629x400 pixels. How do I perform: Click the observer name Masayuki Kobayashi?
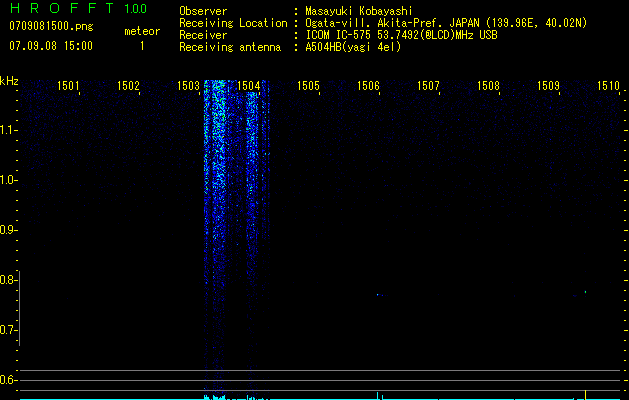(359, 11)
